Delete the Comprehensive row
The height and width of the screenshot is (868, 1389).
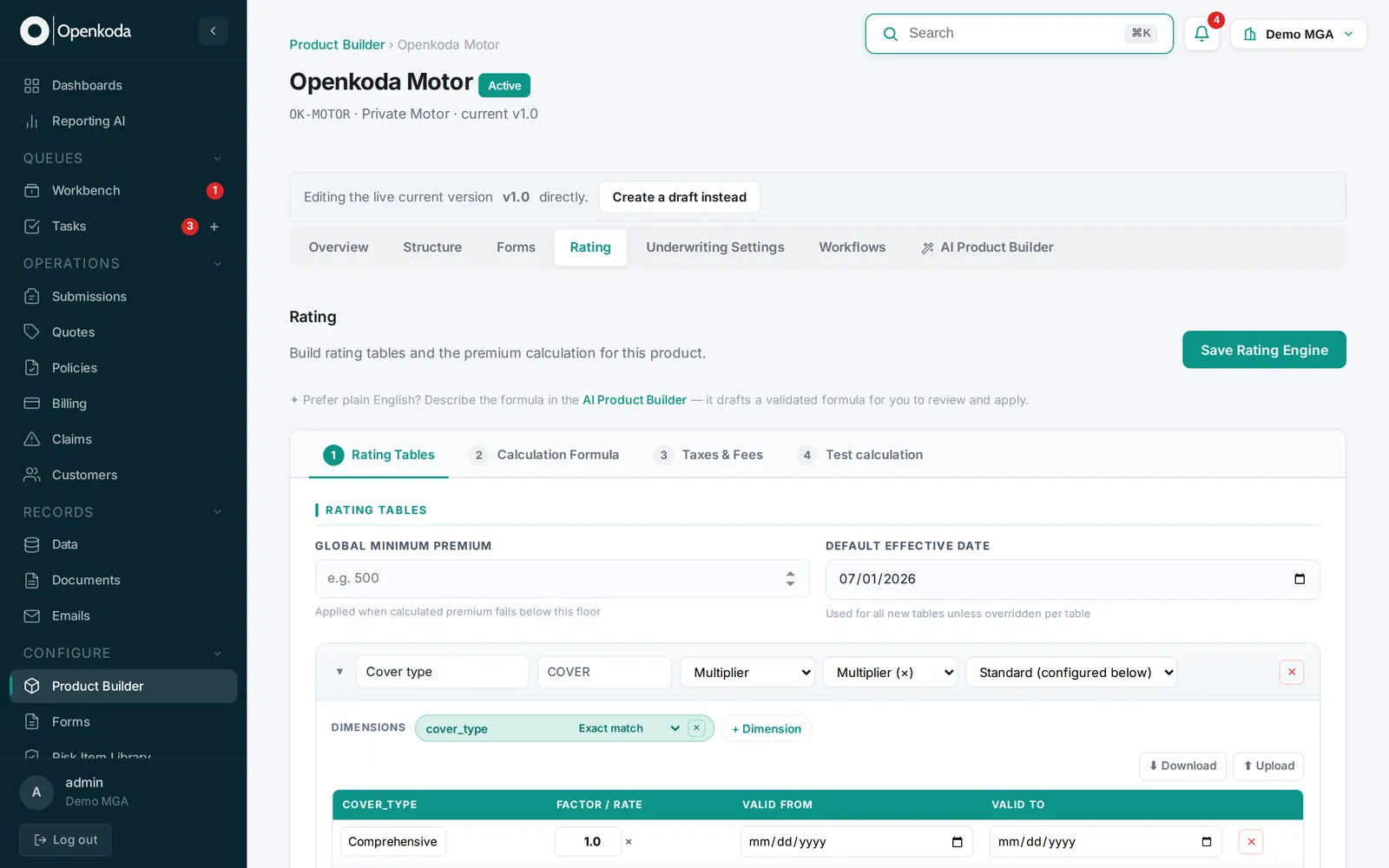click(x=1251, y=841)
